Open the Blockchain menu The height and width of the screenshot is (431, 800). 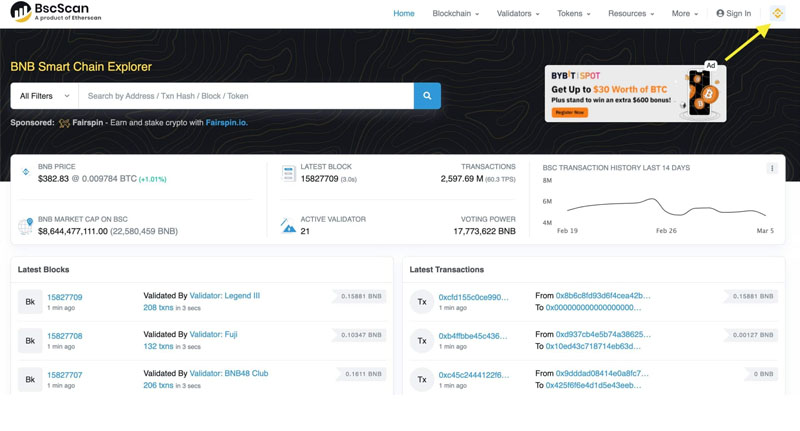(x=456, y=13)
